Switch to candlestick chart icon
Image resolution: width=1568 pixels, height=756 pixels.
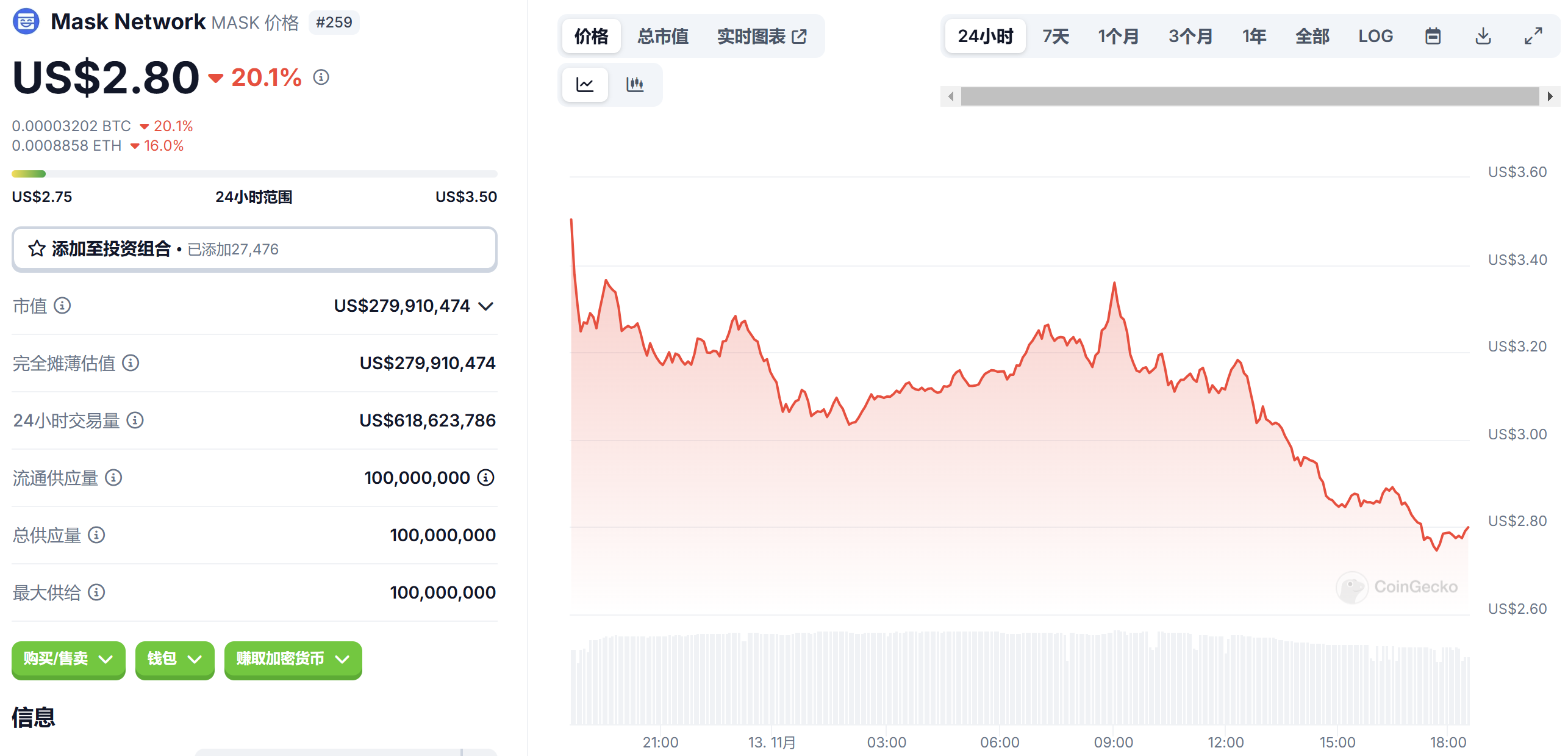tap(635, 84)
